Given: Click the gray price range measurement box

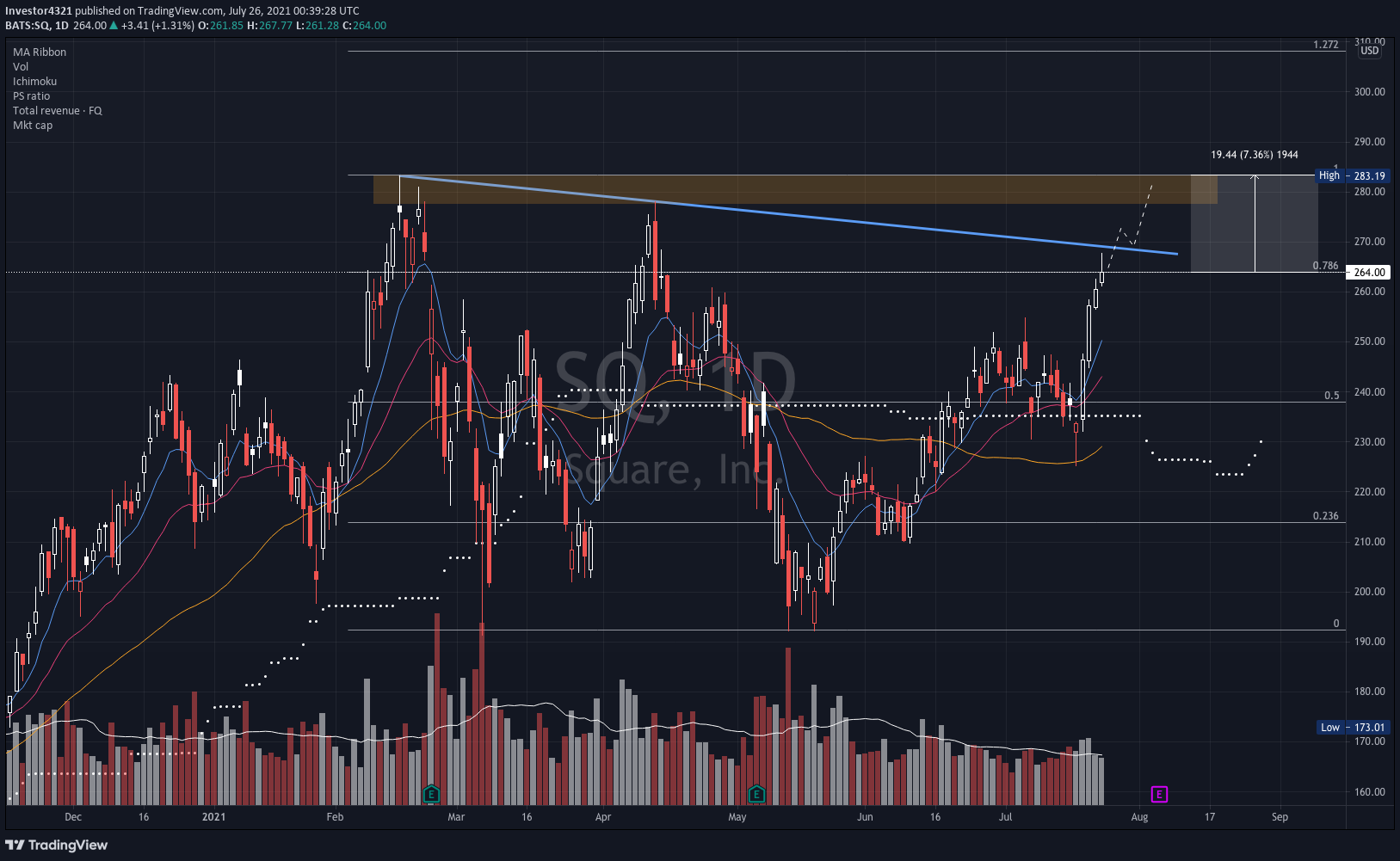Looking at the screenshot, I should 1254,224.
